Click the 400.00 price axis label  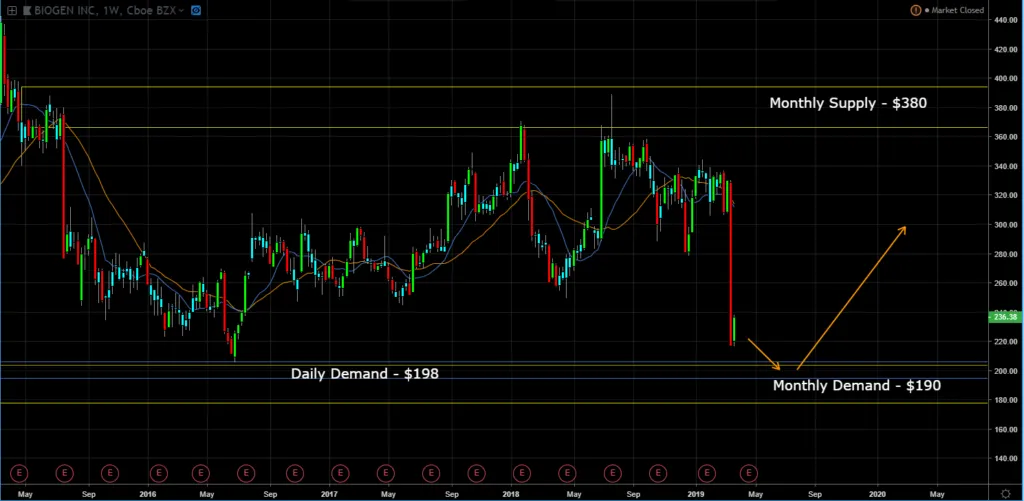[x=1006, y=78]
